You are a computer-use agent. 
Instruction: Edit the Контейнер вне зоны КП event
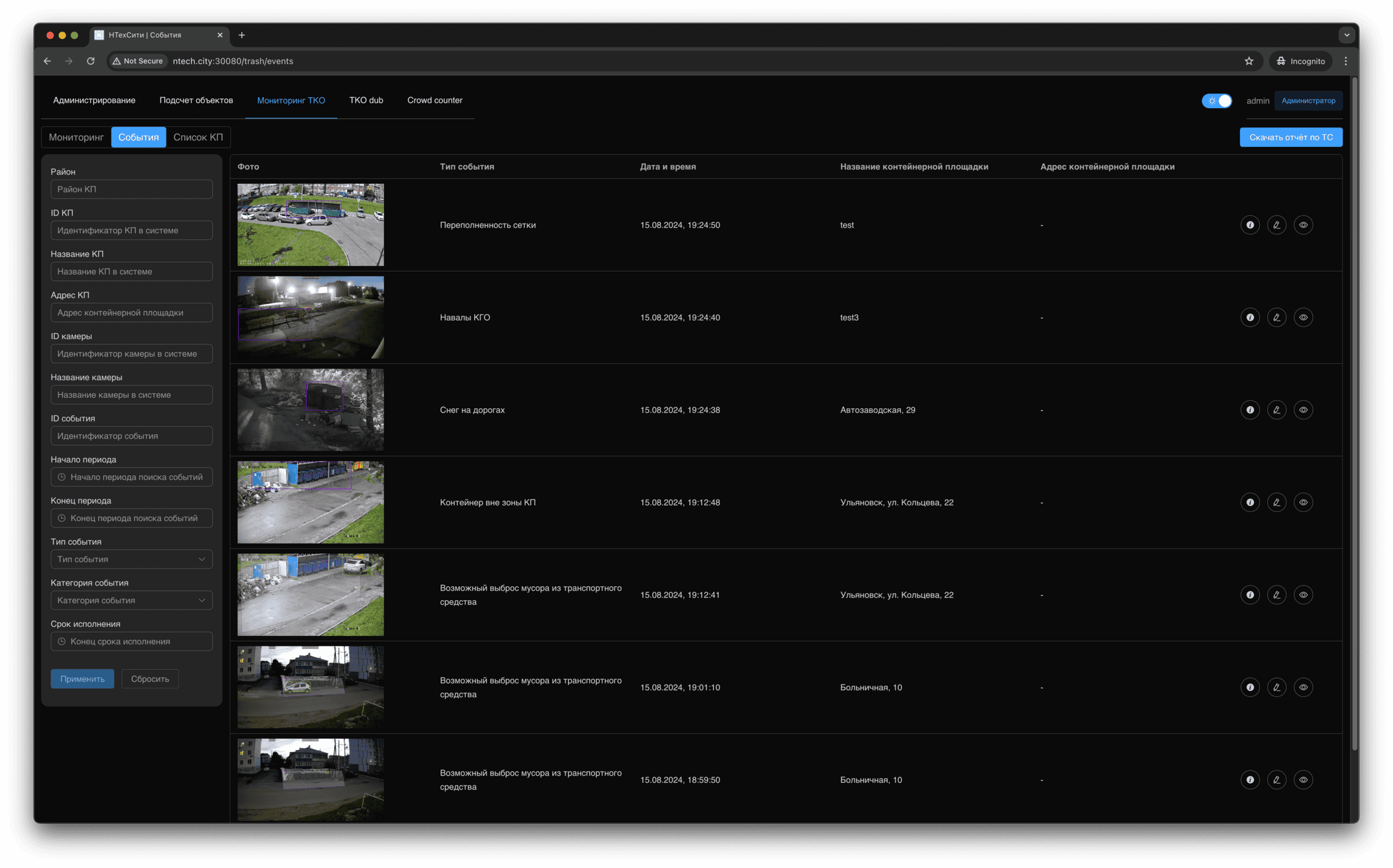tap(1276, 502)
